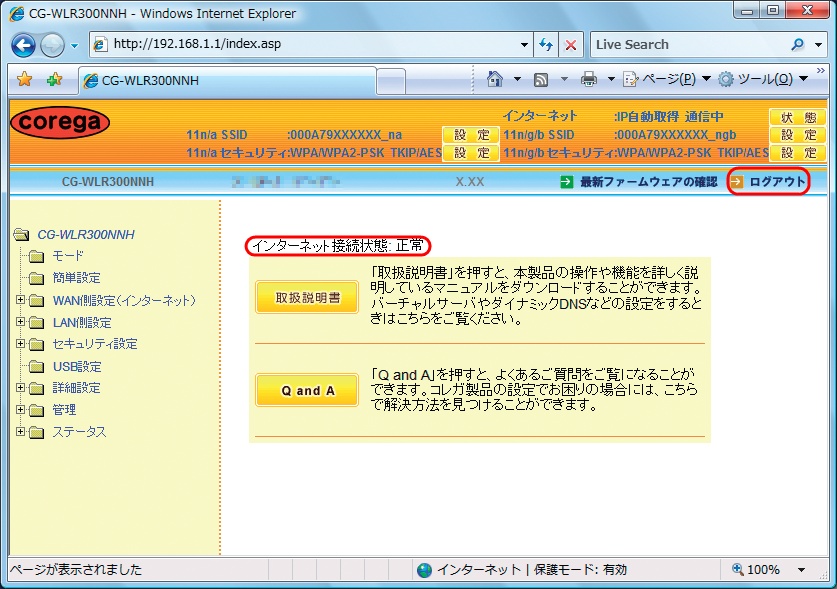
Task: Go back with the browser Back arrow
Action: pyautogui.click(x=23, y=45)
